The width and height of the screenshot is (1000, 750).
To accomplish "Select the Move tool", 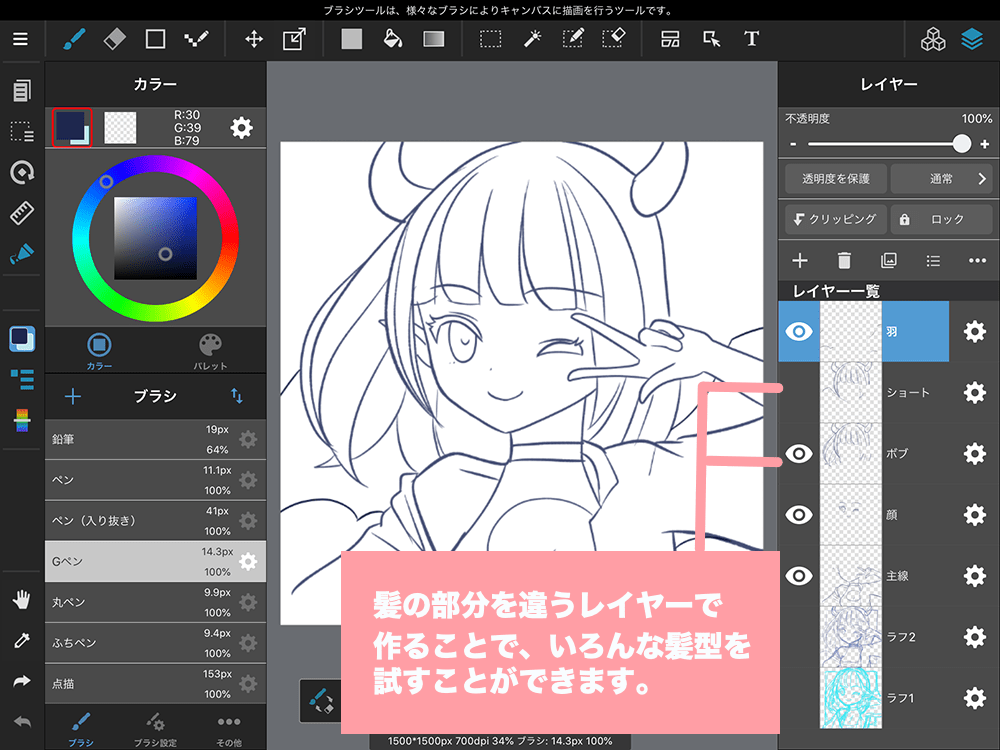I will pyautogui.click(x=254, y=39).
